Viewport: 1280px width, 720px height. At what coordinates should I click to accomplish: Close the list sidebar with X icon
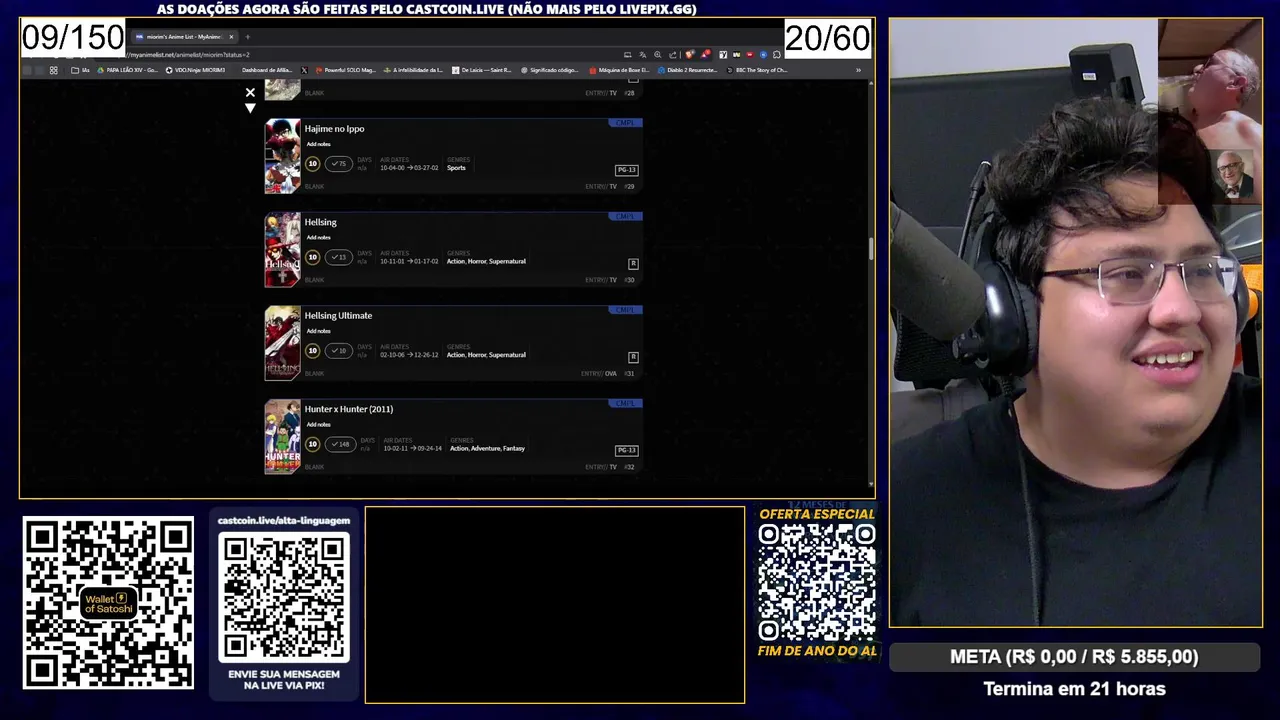pos(250,92)
